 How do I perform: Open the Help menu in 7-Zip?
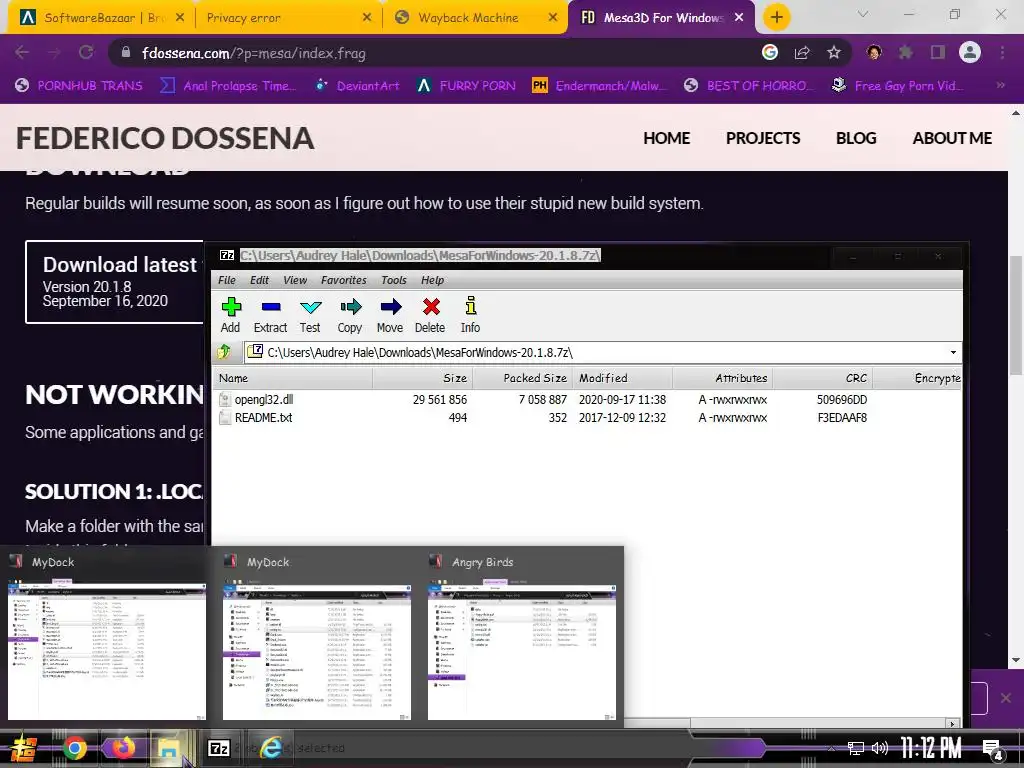[432, 280]
